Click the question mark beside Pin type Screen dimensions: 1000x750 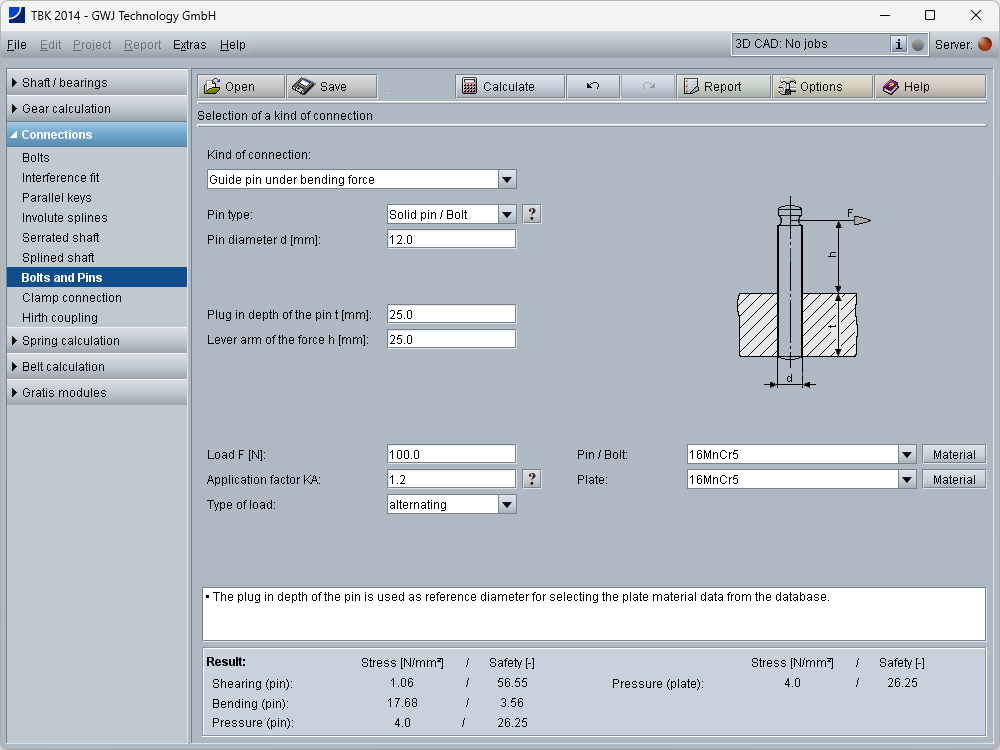click(532, 214)
